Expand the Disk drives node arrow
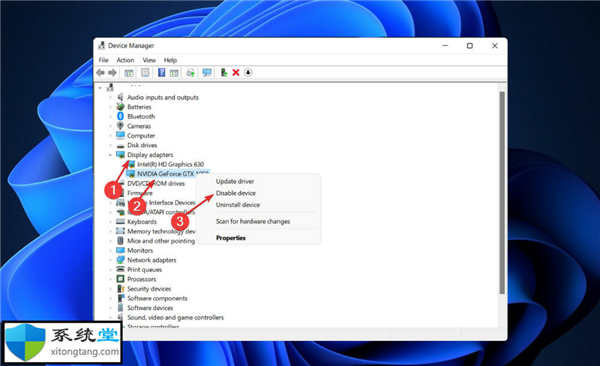600x366 pixels. 110,145
